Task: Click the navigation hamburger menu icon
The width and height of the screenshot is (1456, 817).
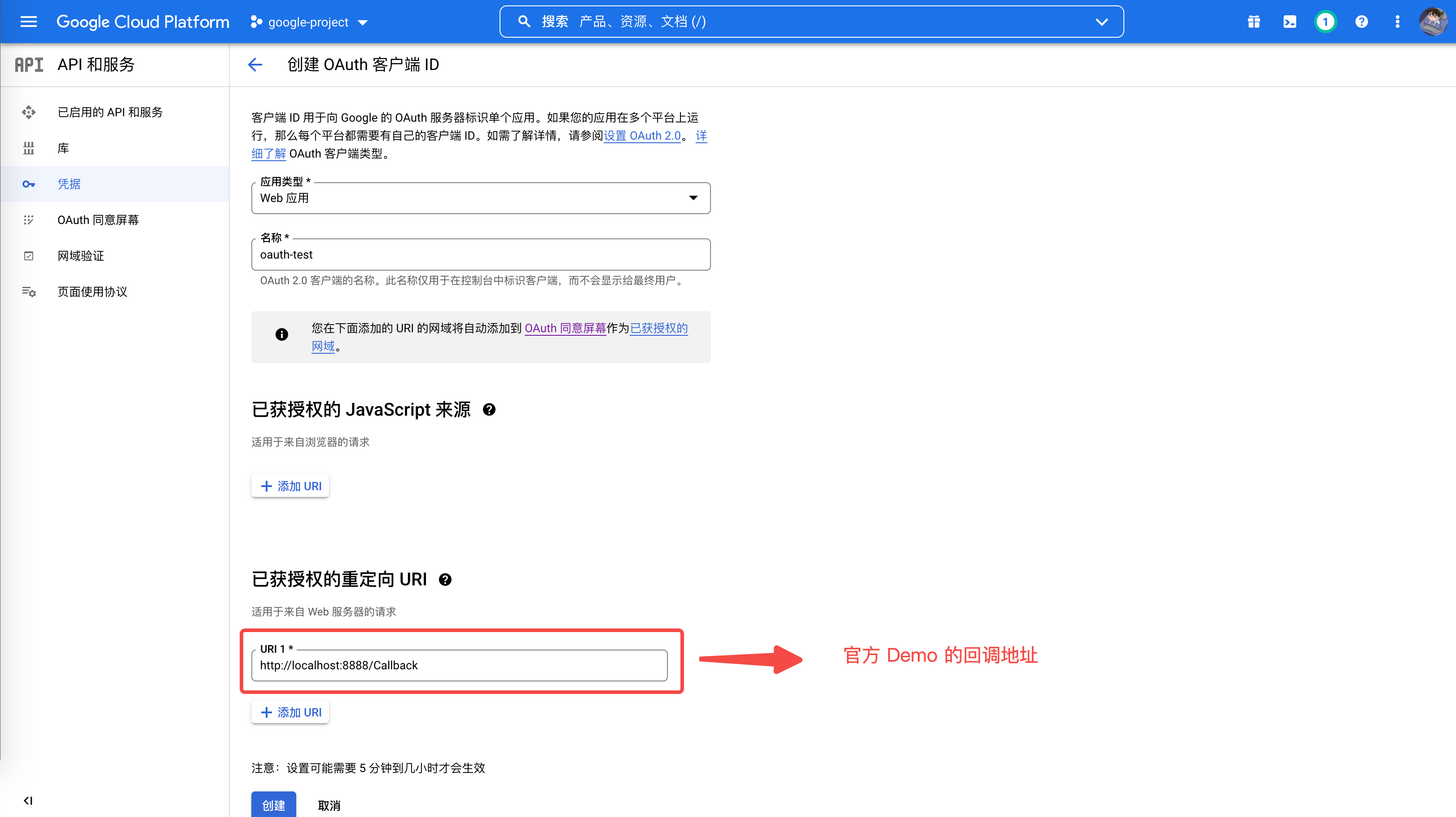Action: (28, 22)
